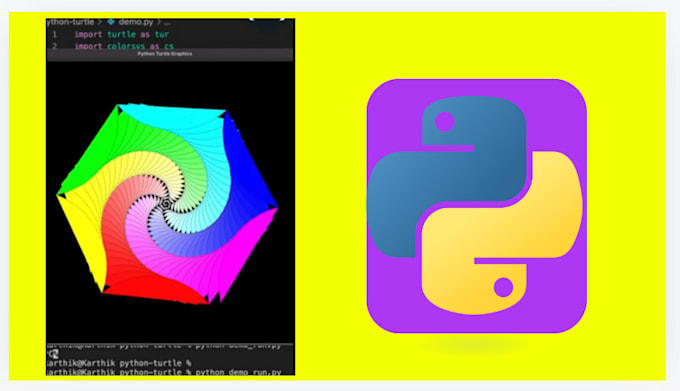Click the Python file icon beside demo.py
Image resolution: width=680 pixels, height=391 pixels.
(111, 22)
